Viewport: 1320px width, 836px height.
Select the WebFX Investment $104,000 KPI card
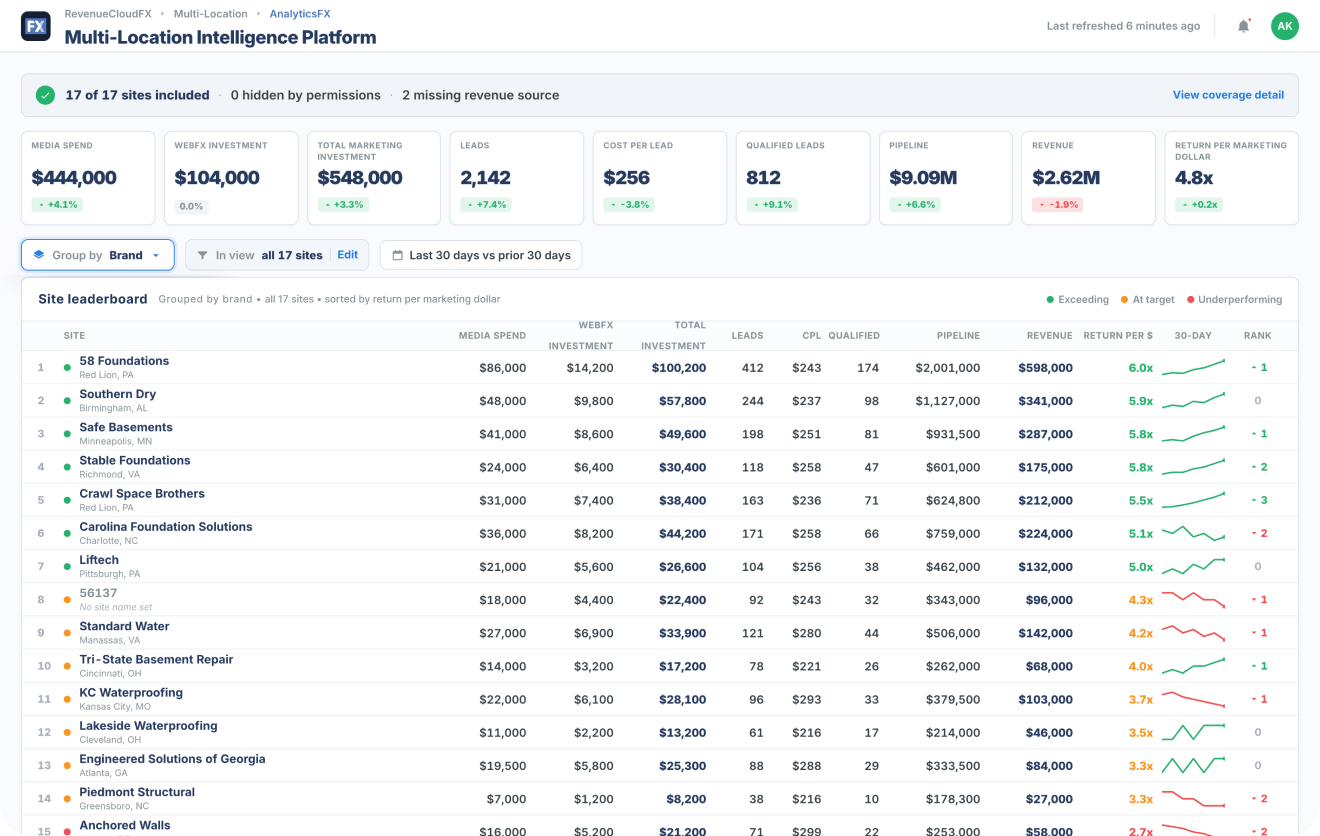pos(231,178)
